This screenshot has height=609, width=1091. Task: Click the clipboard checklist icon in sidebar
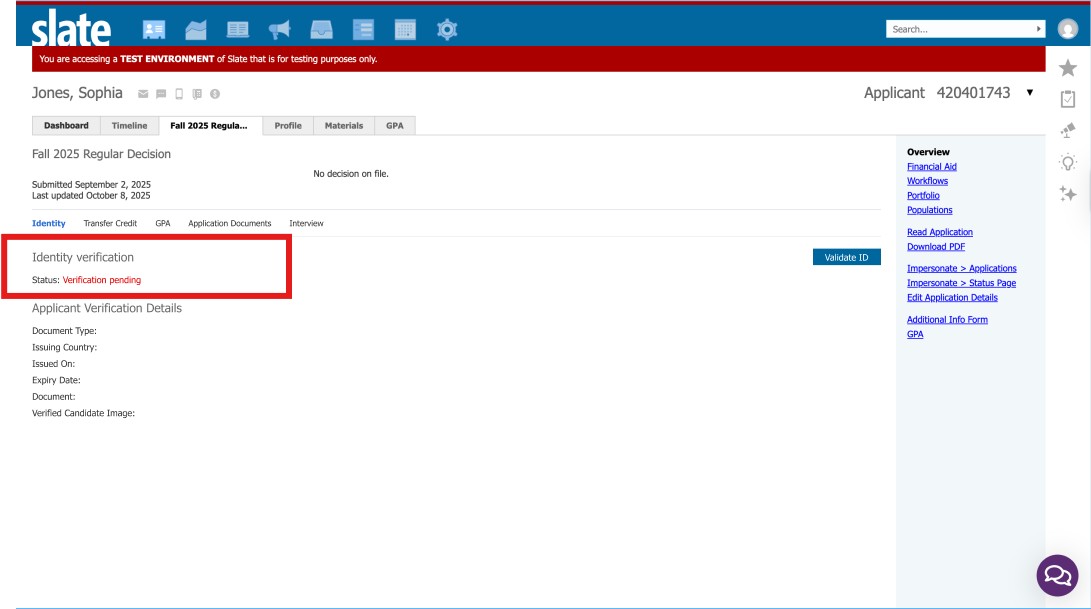pyautogui.click(x=1067, y=99)
